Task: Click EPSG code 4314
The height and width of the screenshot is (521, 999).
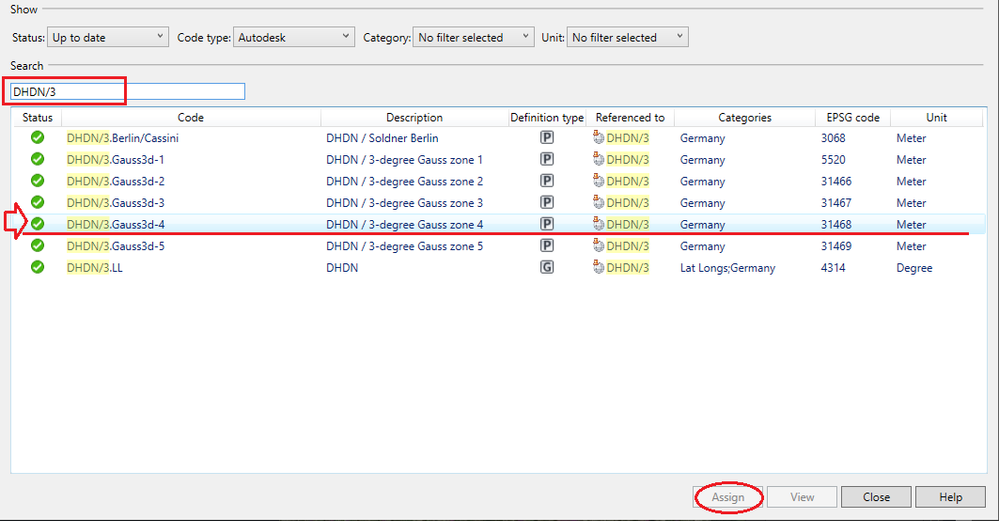Action: [833, 268]
